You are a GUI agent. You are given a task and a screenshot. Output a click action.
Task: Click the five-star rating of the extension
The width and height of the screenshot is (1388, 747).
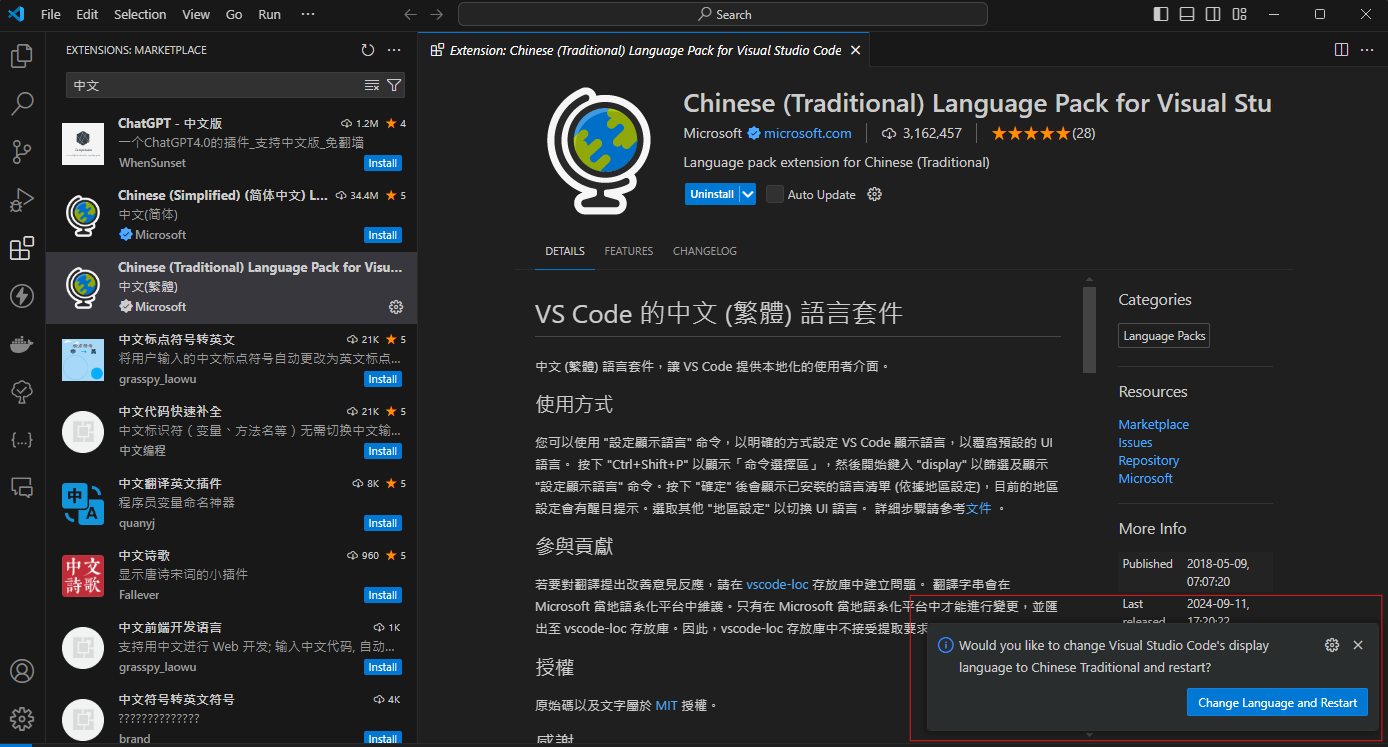[x=1043, y=133]
